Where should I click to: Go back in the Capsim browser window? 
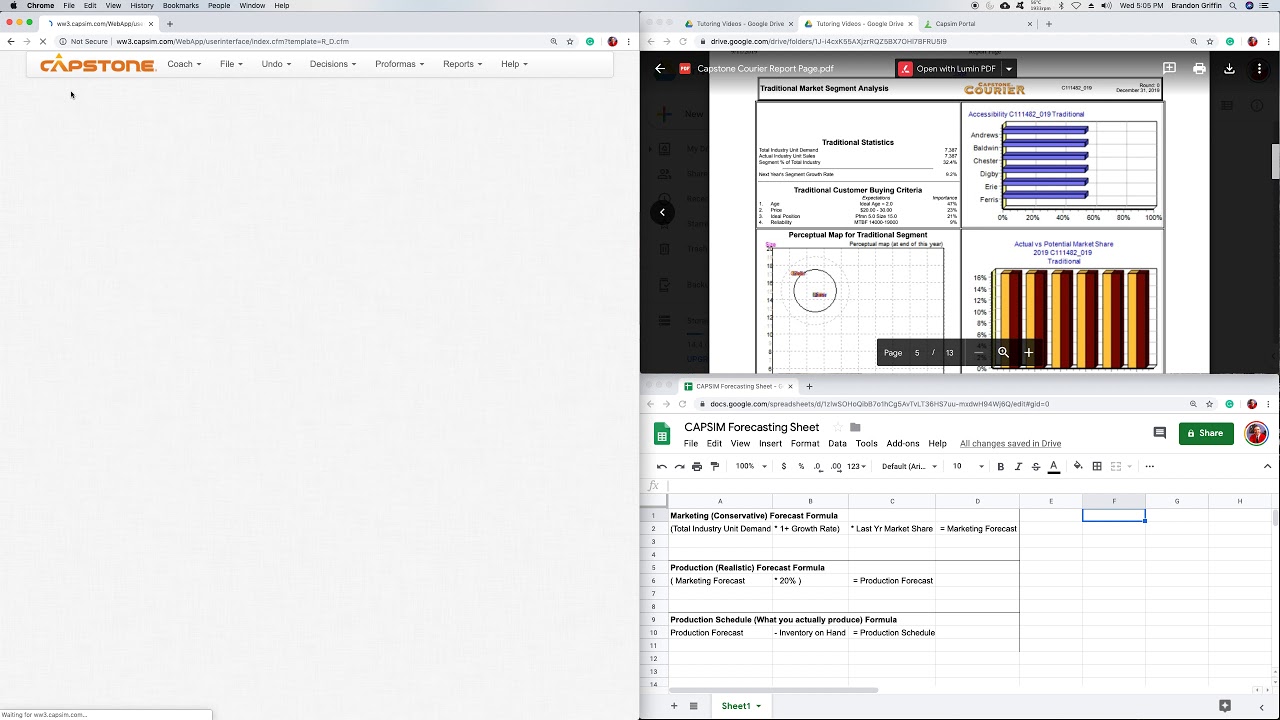click(x=11, y=41)
